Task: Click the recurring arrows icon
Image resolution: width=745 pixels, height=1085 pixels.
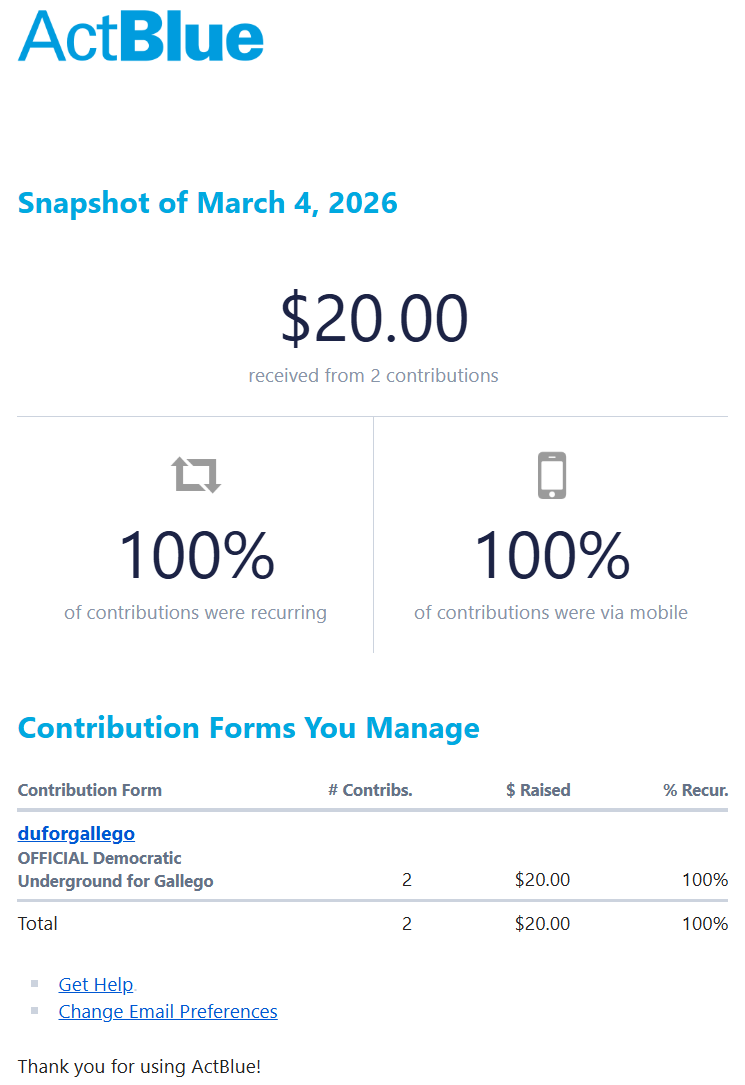Action: pyautogui.click(x=196, y=475)
